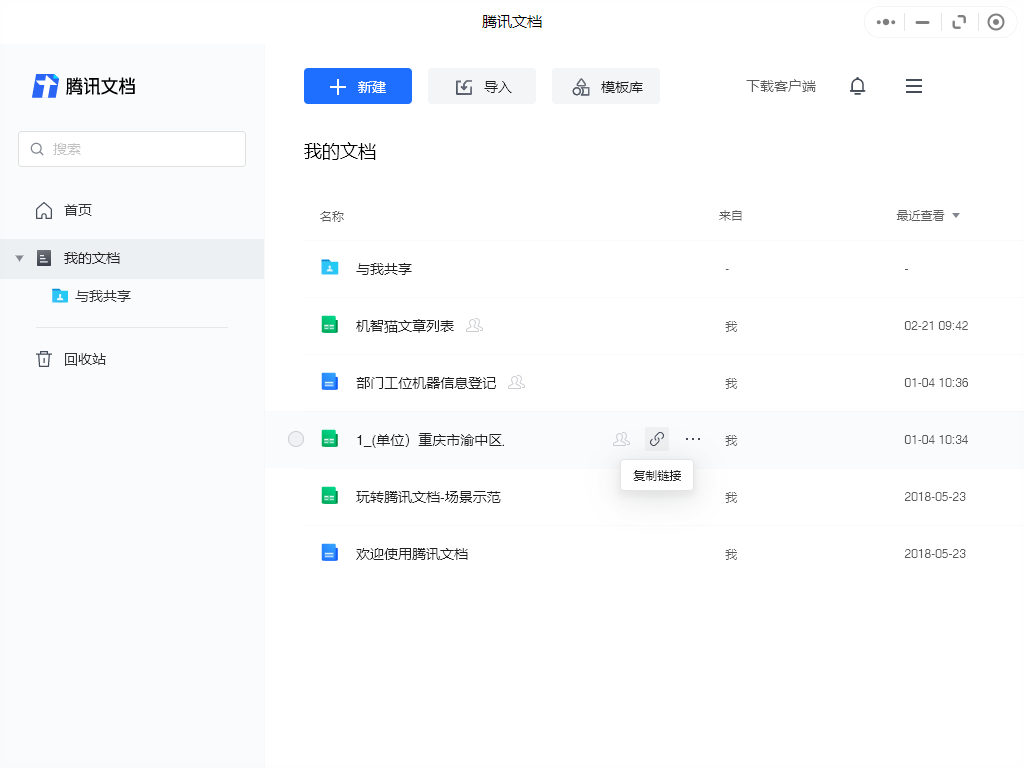
Task: Open the 模板库 template library
Action: click(x=606, y=86)
